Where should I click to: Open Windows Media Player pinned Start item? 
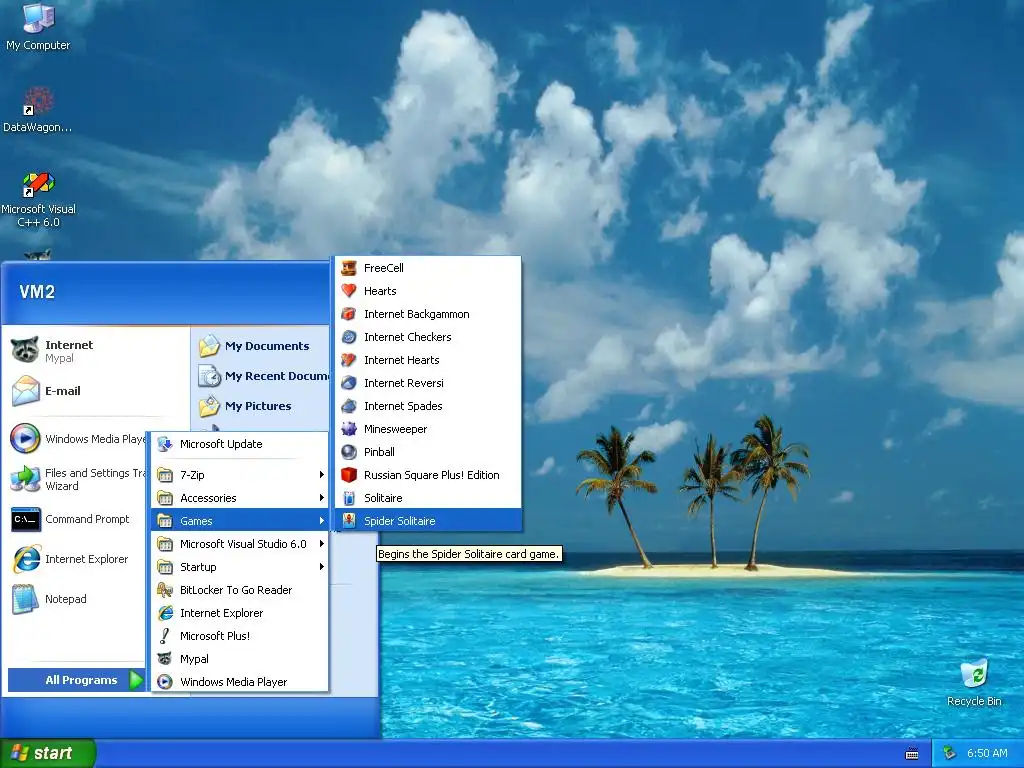(78, 439)
